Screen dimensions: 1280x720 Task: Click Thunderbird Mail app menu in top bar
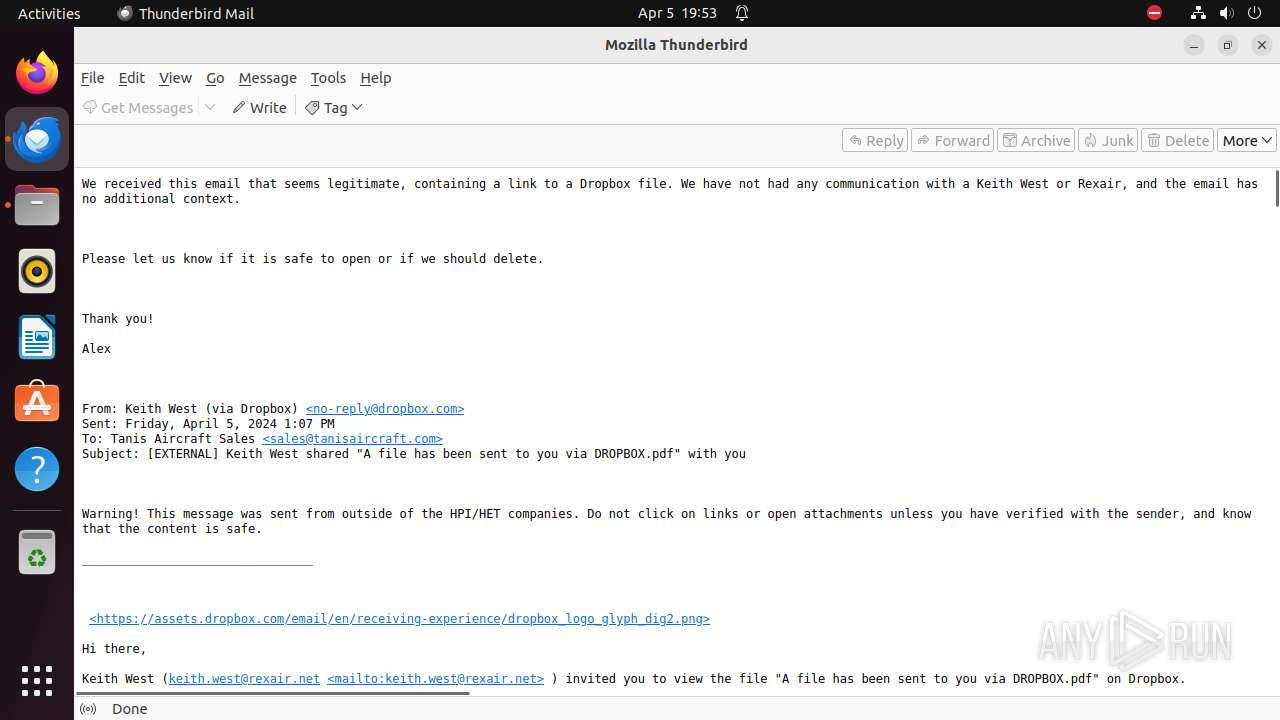click(x=186, y=13)
